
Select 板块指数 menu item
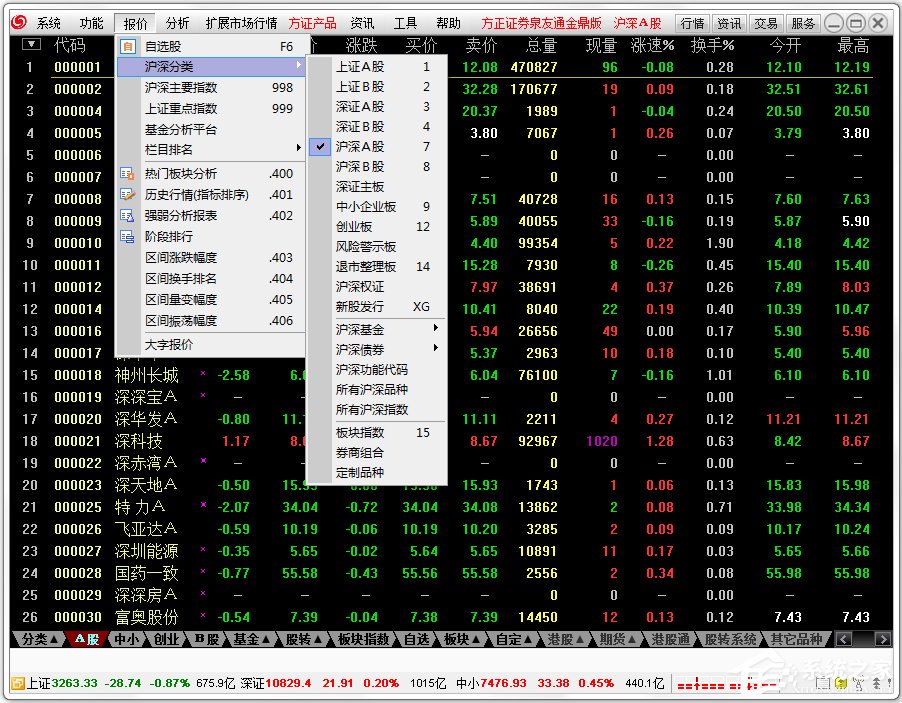377,432
